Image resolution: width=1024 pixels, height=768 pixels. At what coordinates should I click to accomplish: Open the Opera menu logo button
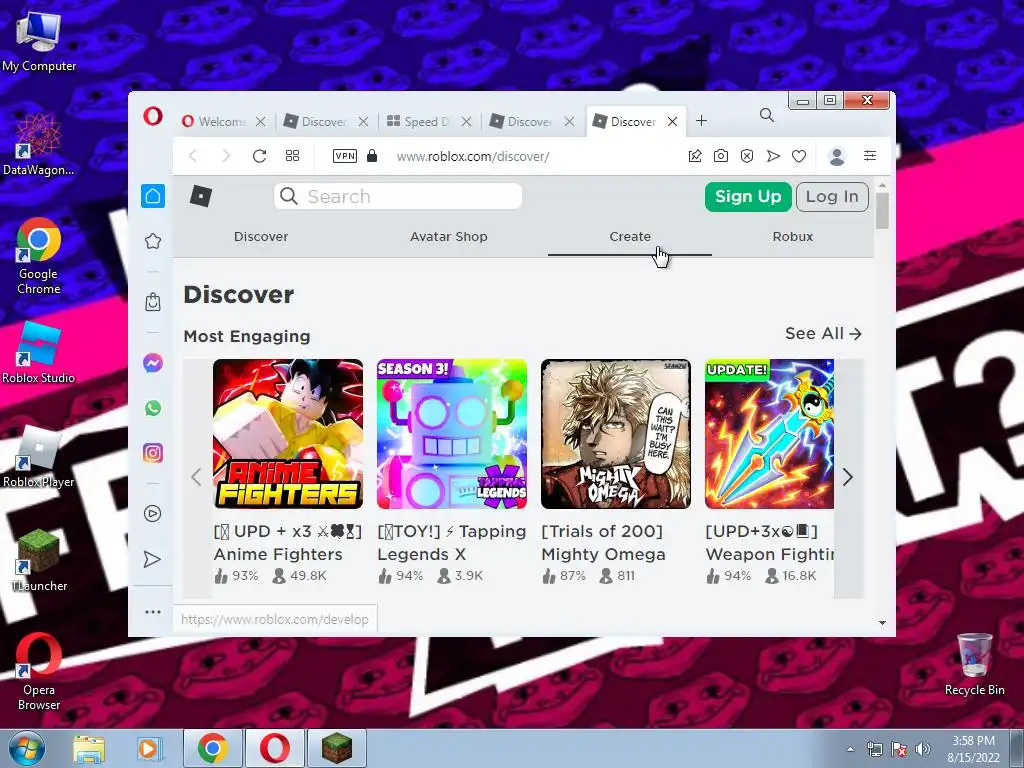click(153, 117)
